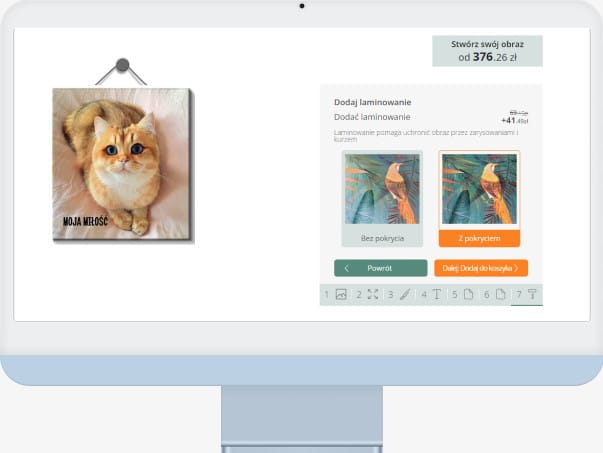Click the 'Stwórz swój obraz' price box
The image size is (603, 453).
click(x=487, y=51)
